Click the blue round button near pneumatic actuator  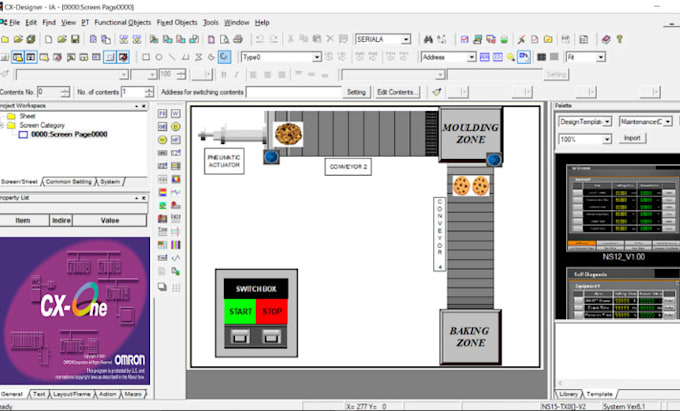[x=271, y=157]
